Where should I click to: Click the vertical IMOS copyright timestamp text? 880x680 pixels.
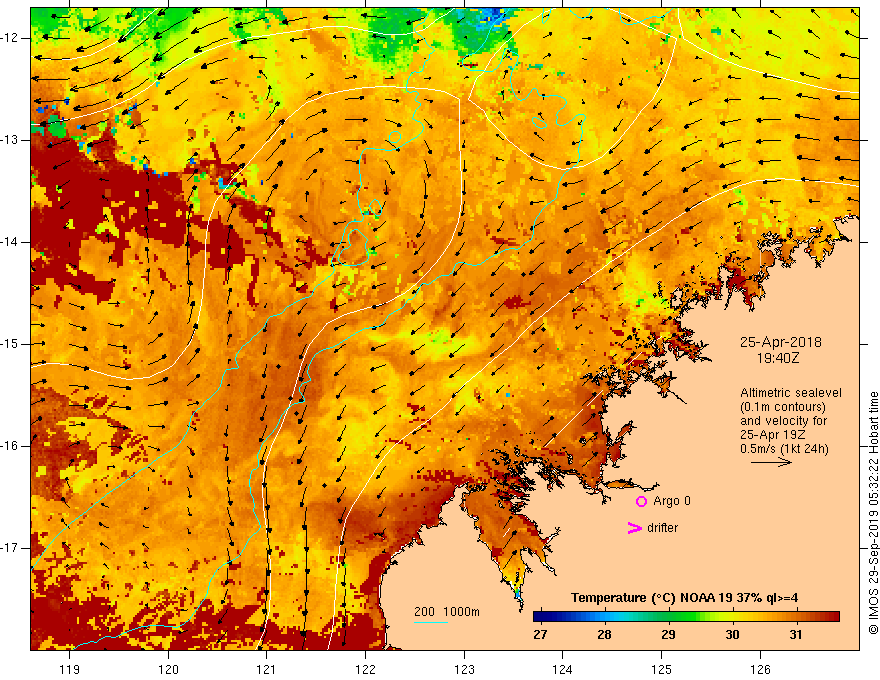click(x=873, y=513)
